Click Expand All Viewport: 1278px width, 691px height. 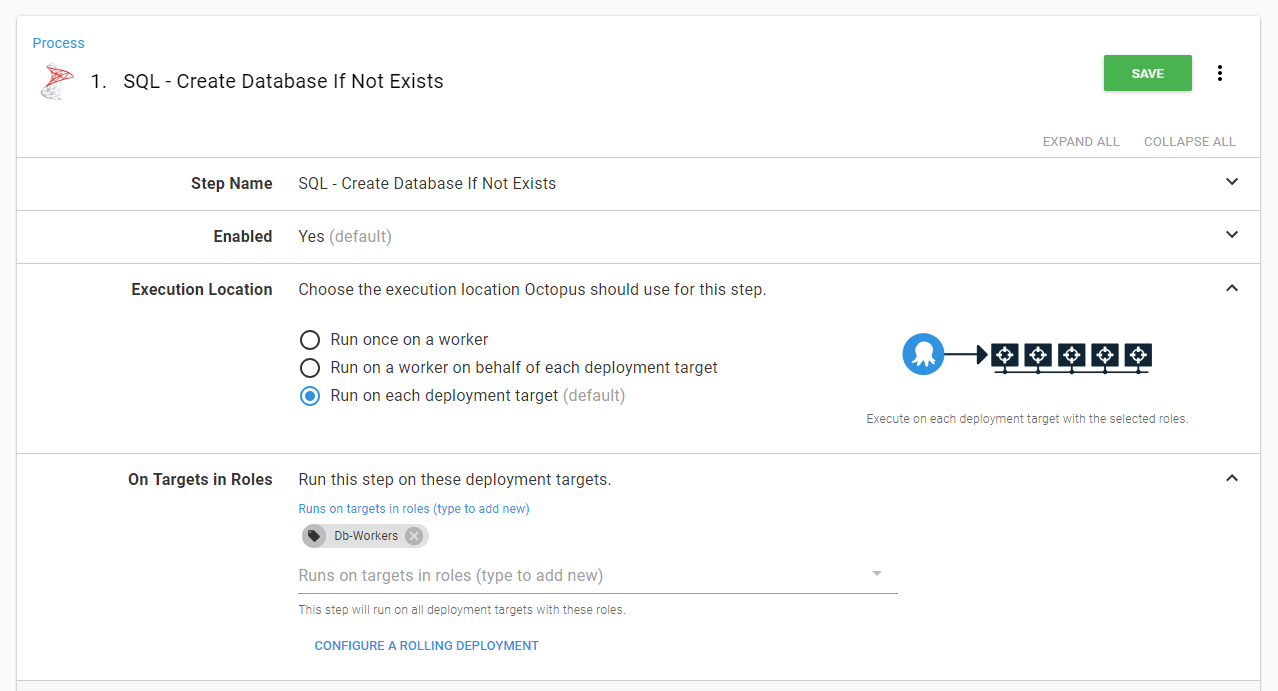(1080, 142)
